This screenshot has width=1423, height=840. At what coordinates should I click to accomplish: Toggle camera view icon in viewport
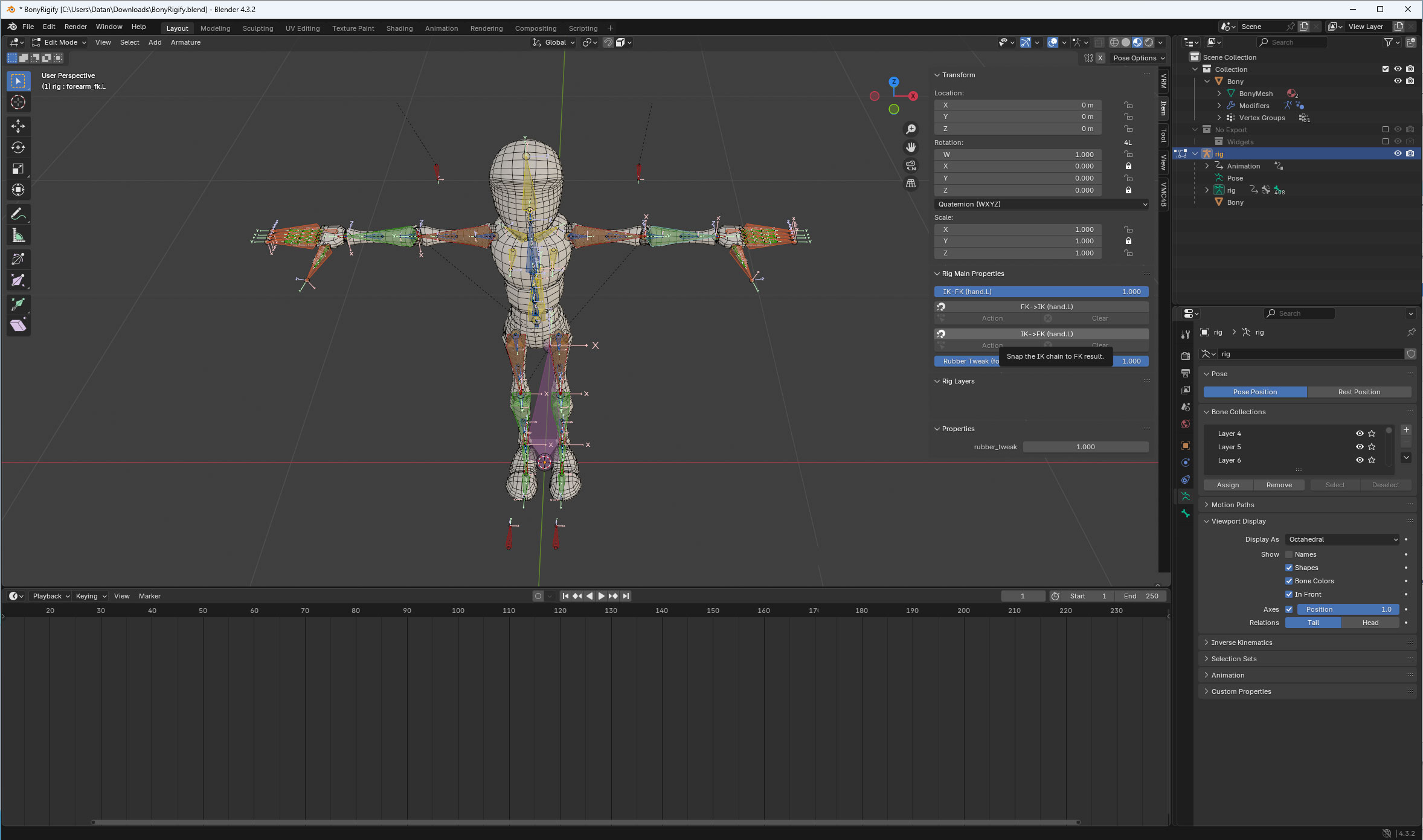(911, 165)
